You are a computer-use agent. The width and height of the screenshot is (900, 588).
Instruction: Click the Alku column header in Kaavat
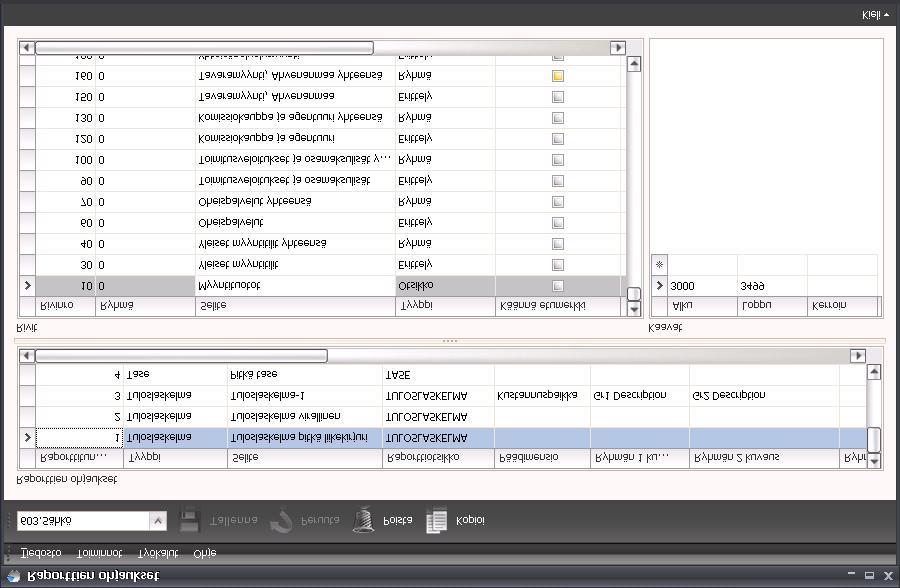tap(703, 305)
